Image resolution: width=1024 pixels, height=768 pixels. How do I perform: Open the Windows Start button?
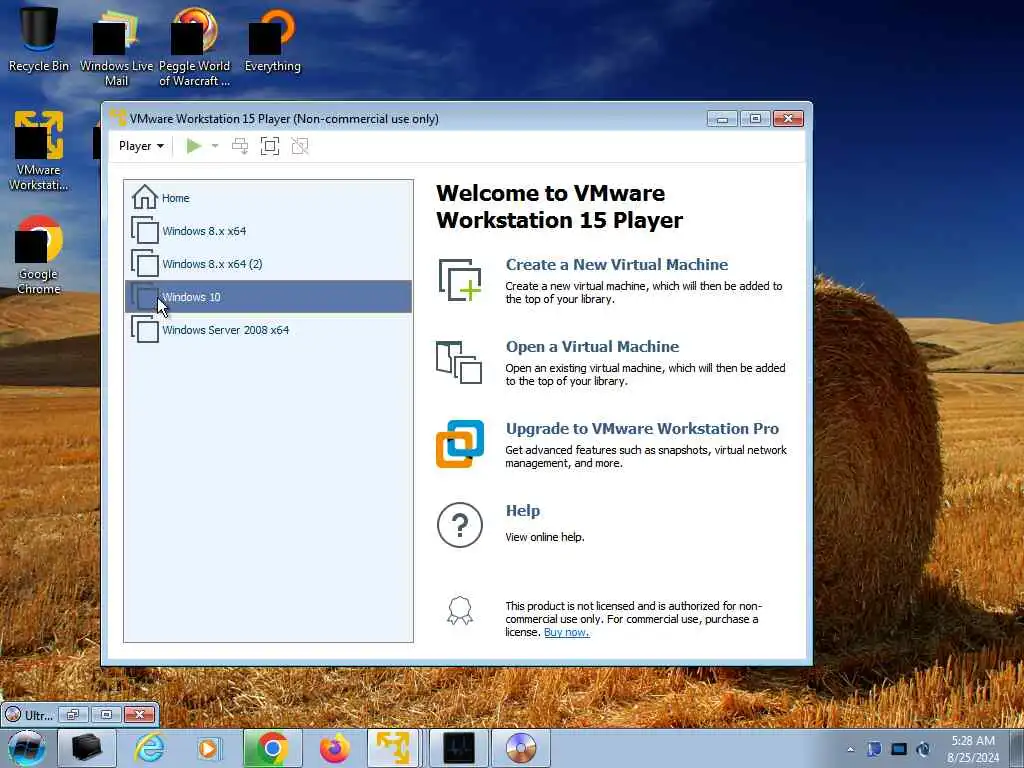pyautogui.click(x=27, y=748)
